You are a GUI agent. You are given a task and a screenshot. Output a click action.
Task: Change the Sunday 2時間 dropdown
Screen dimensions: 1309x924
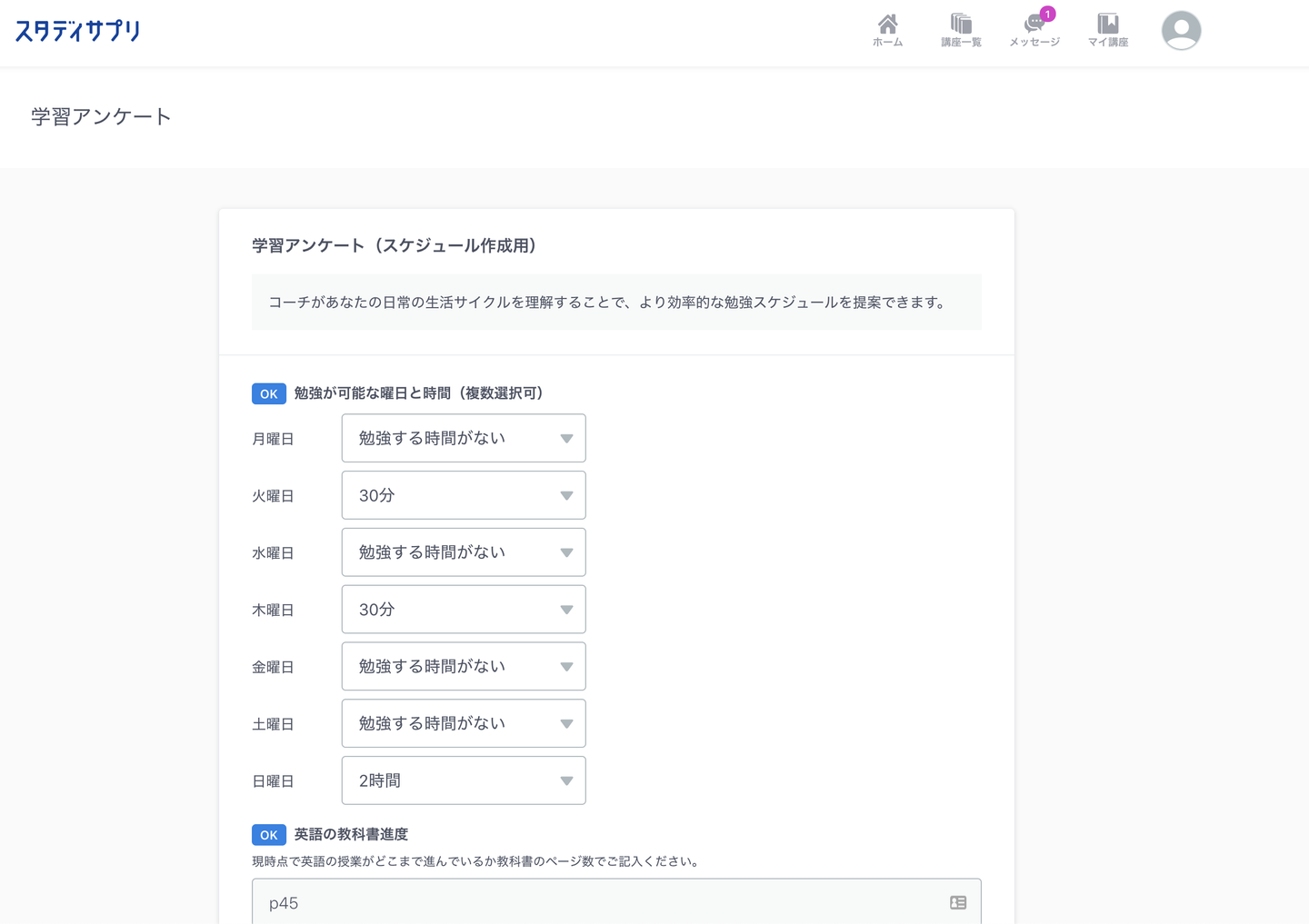point(464,780)
